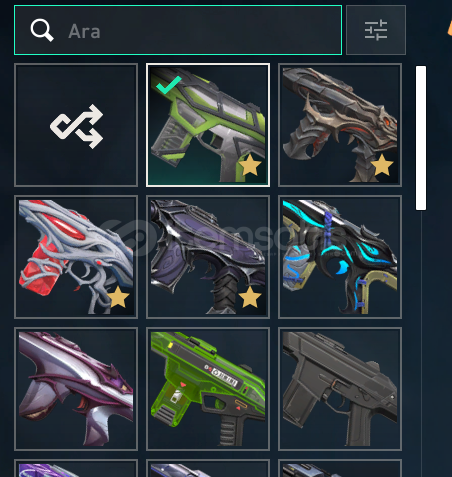
Task: Select the red crystal vine weapon skin
Action: [x=76, y=257]
